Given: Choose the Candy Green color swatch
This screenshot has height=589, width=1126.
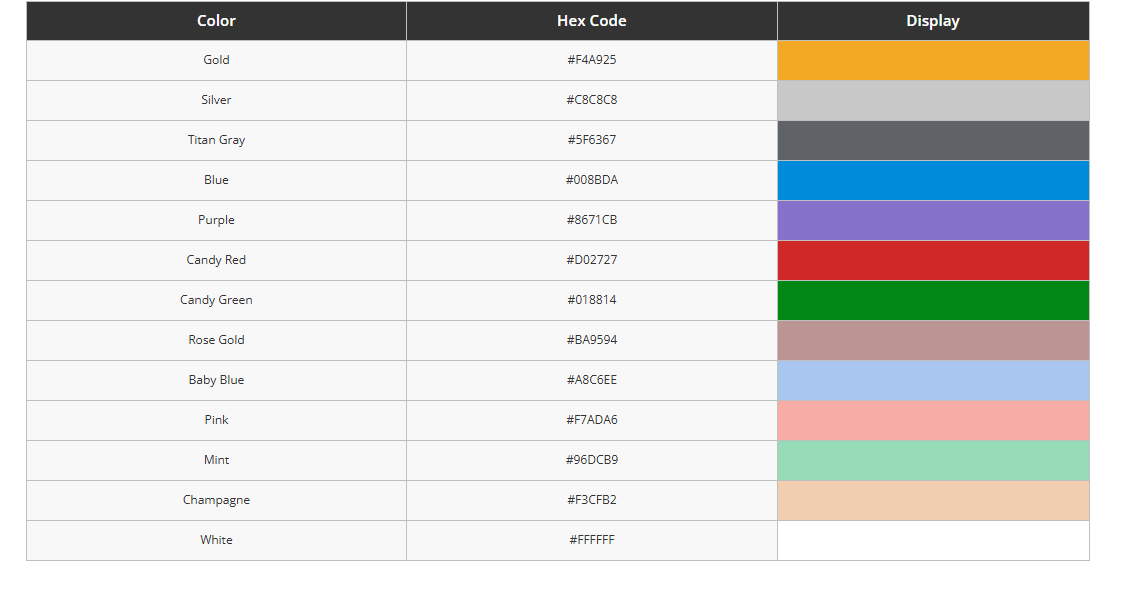Looking at the screenshot, I should tap(933, 300).
